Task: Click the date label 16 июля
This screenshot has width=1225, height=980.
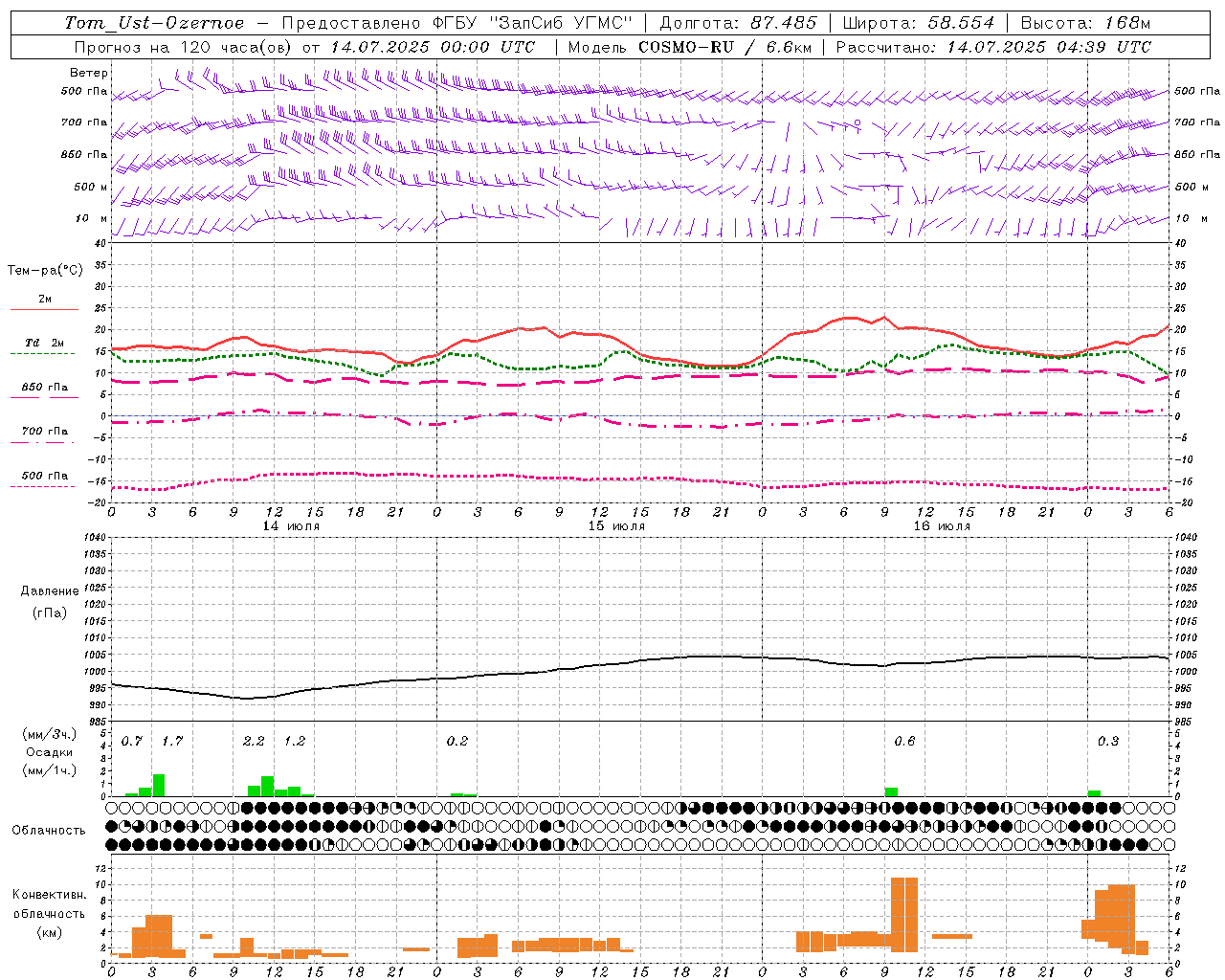Action: coord(942,526)
